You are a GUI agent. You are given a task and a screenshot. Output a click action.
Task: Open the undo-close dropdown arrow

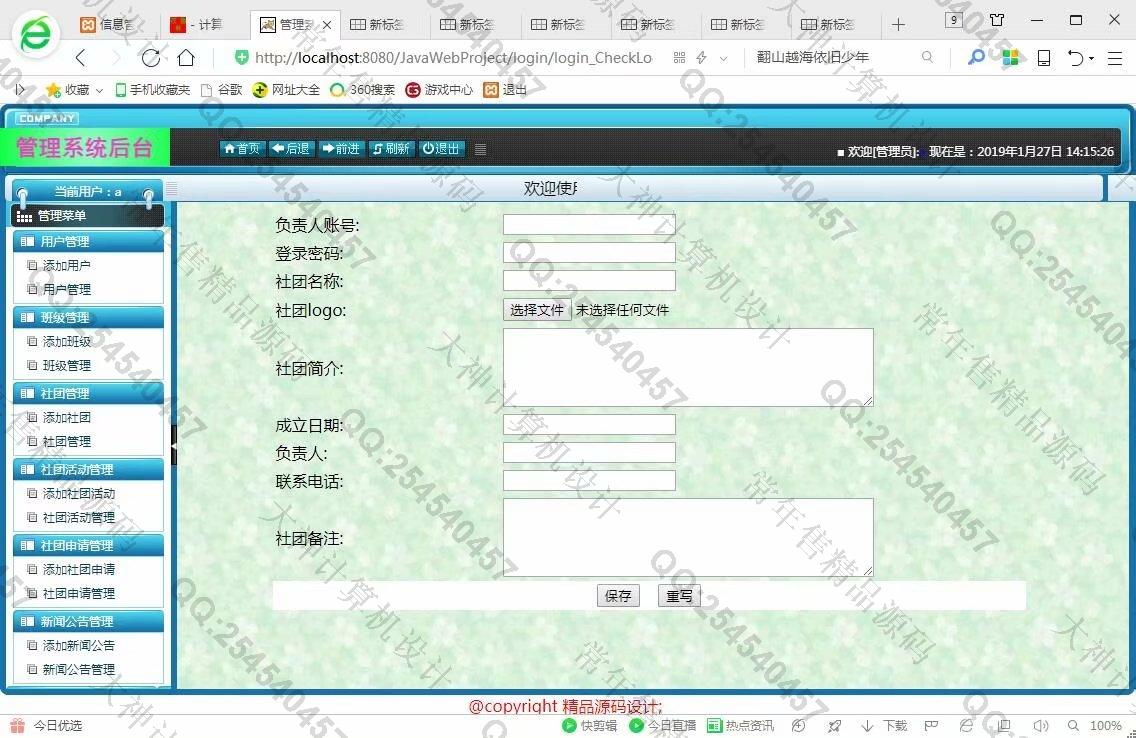point(1091,59)
